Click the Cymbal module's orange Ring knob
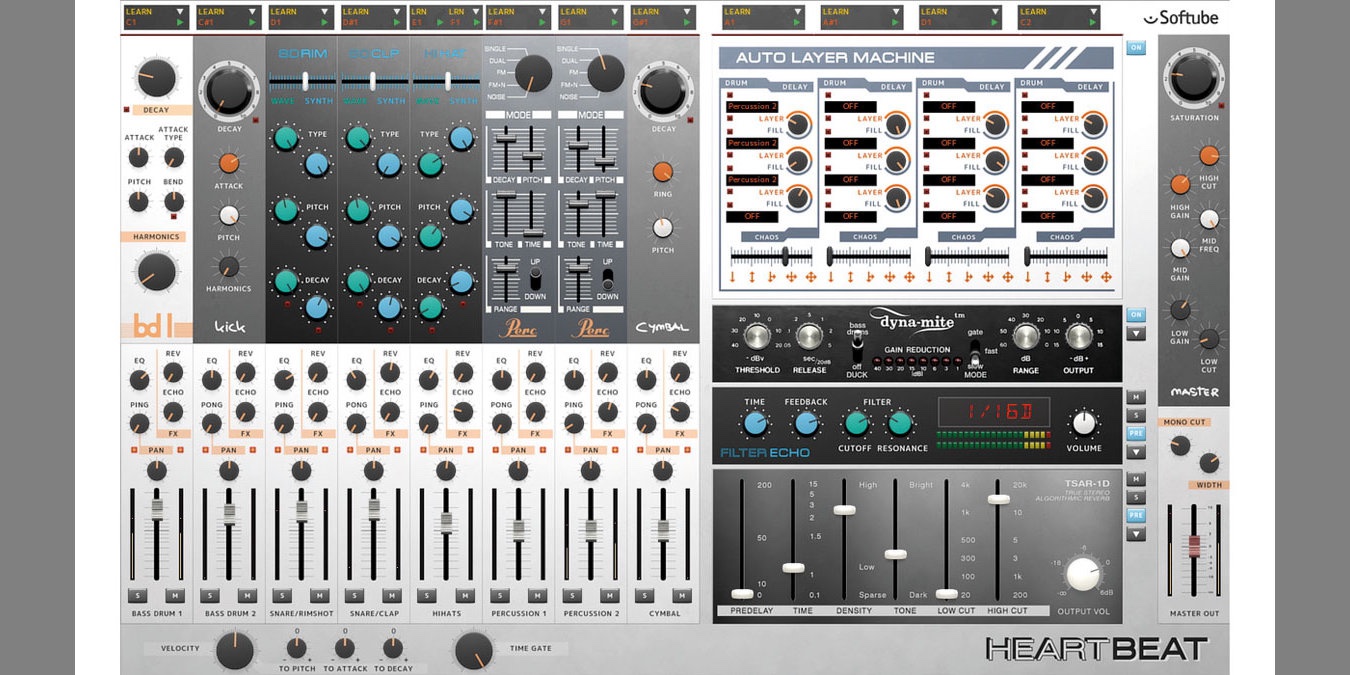This screenshot has width=1350, height=675. [x=662, y=172]
